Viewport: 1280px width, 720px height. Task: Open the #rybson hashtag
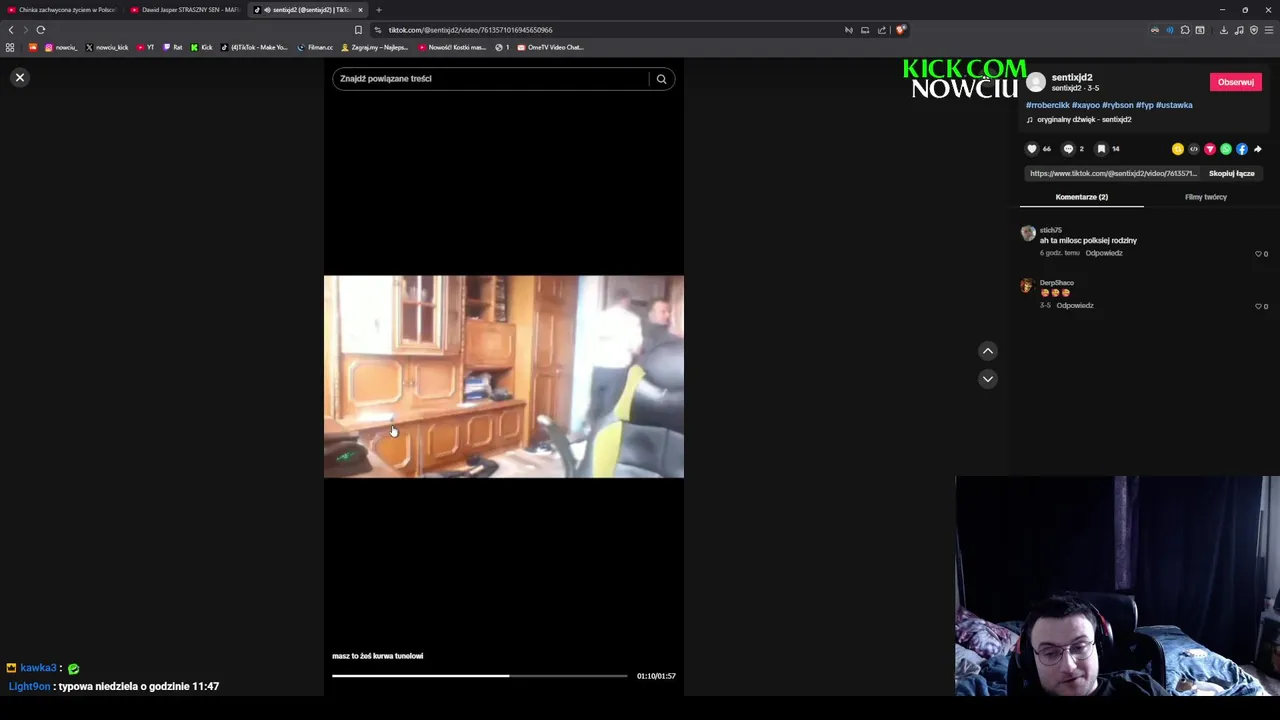tap(1117, 105)
